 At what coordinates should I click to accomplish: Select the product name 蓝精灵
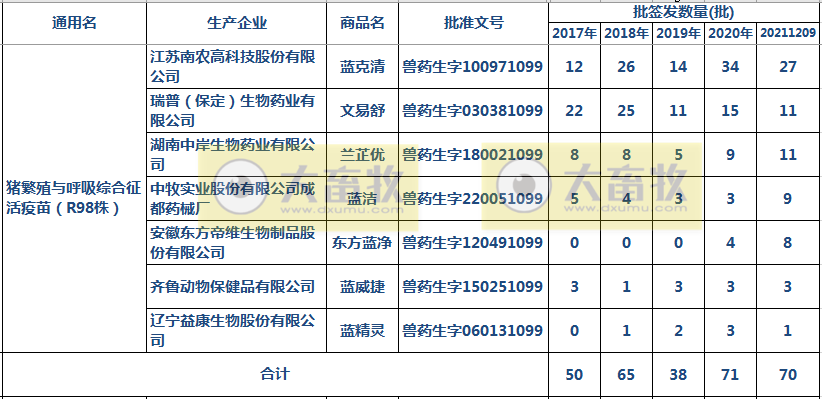click(362, 331)
